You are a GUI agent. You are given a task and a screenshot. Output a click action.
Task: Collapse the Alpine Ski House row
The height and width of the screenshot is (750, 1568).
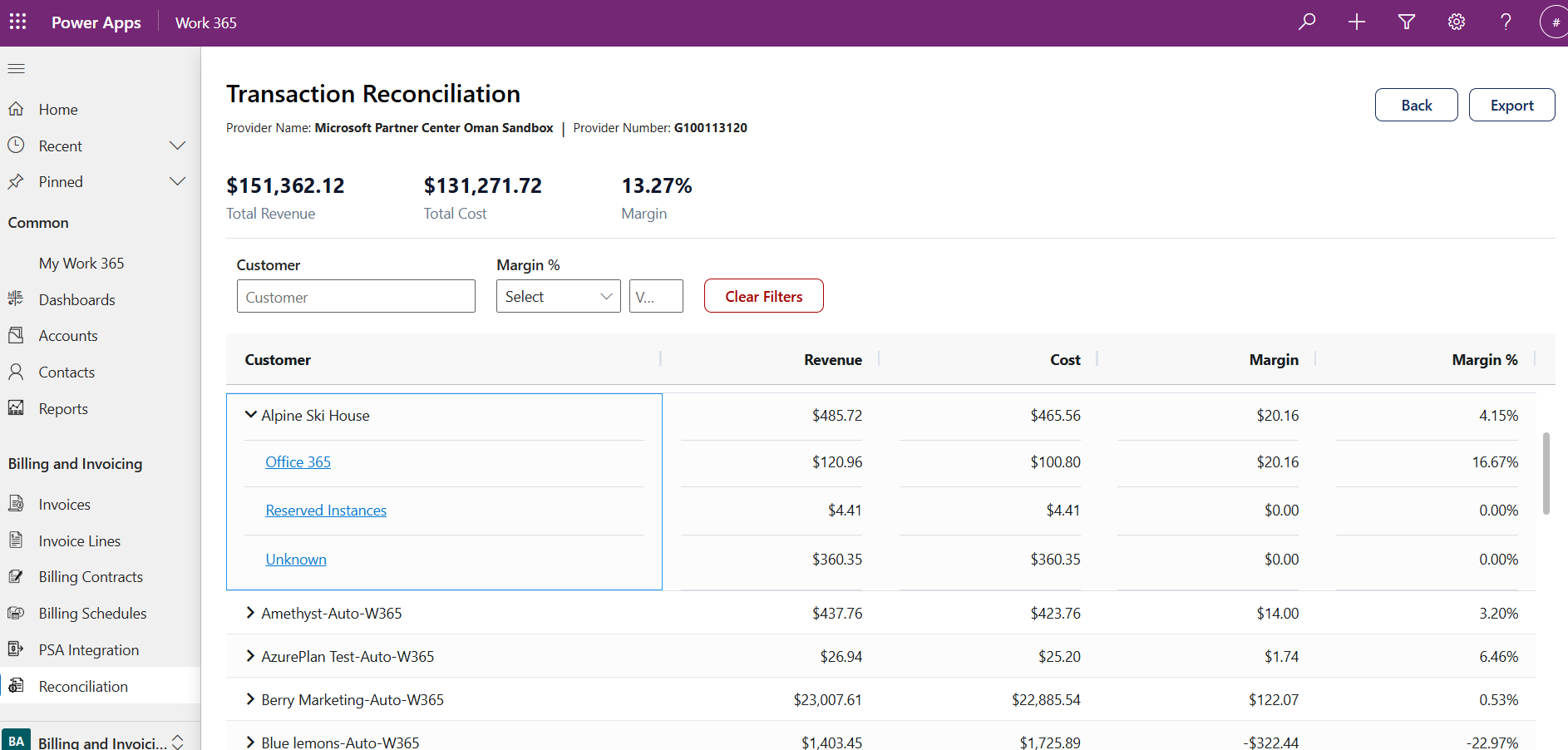coord(250,414)
